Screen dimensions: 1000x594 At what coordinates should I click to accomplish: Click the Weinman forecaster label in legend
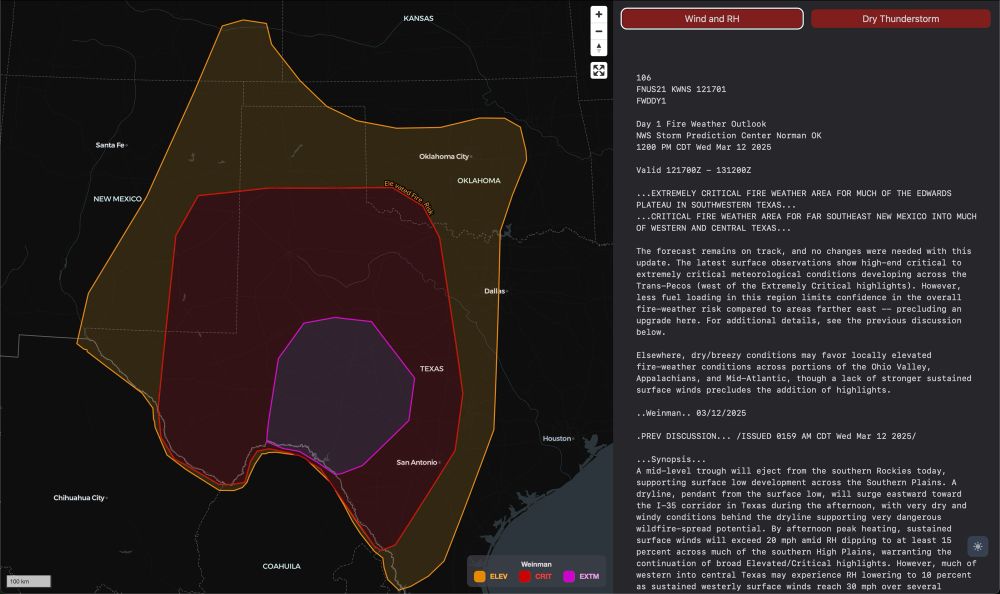(536, 564)
